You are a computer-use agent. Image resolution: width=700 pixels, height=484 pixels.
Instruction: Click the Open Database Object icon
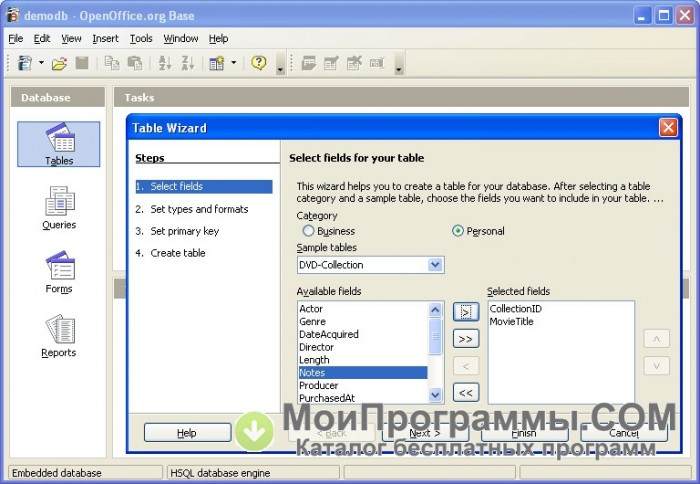tap(308, 63)
